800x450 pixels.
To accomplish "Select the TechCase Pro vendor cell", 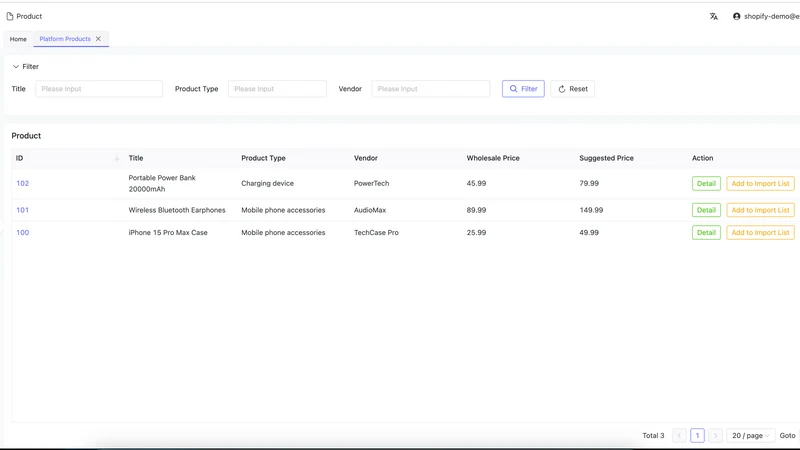I will (377, 232).
